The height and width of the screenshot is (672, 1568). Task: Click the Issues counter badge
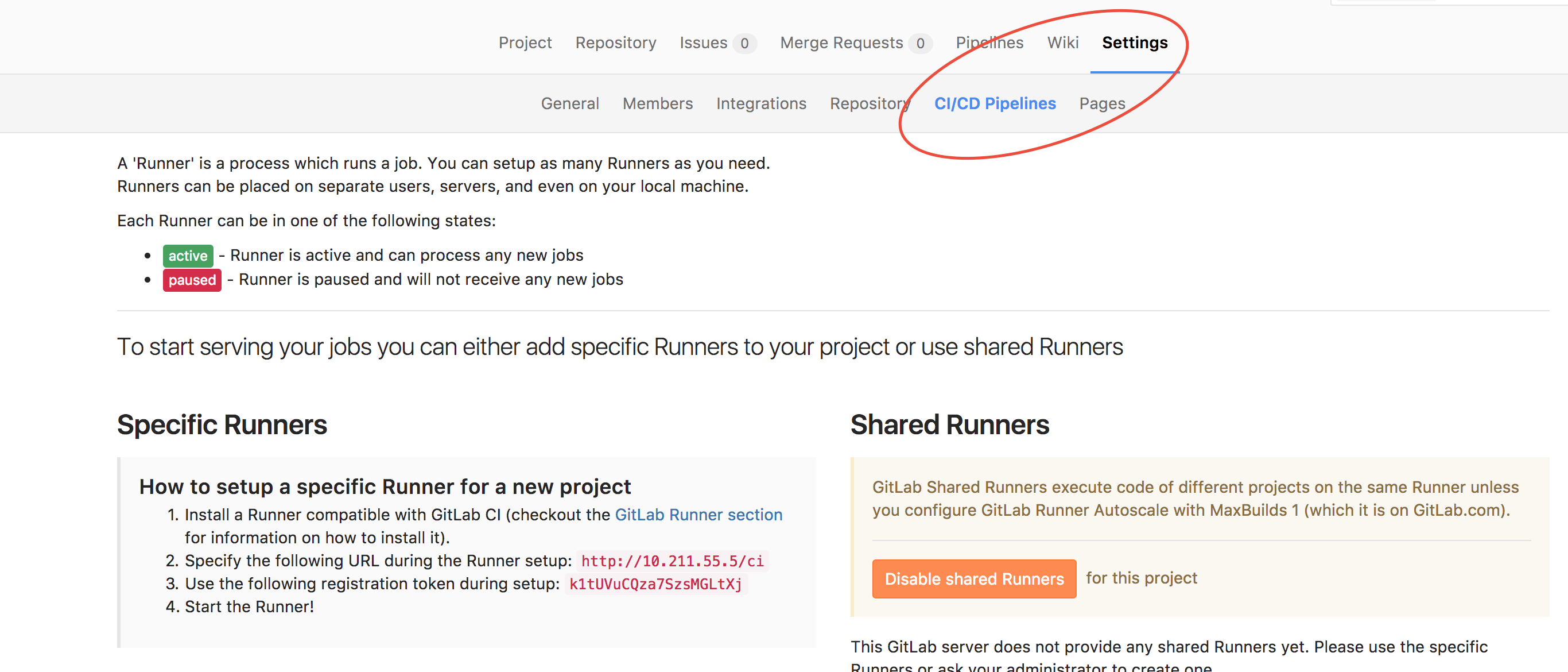point(745,43)
